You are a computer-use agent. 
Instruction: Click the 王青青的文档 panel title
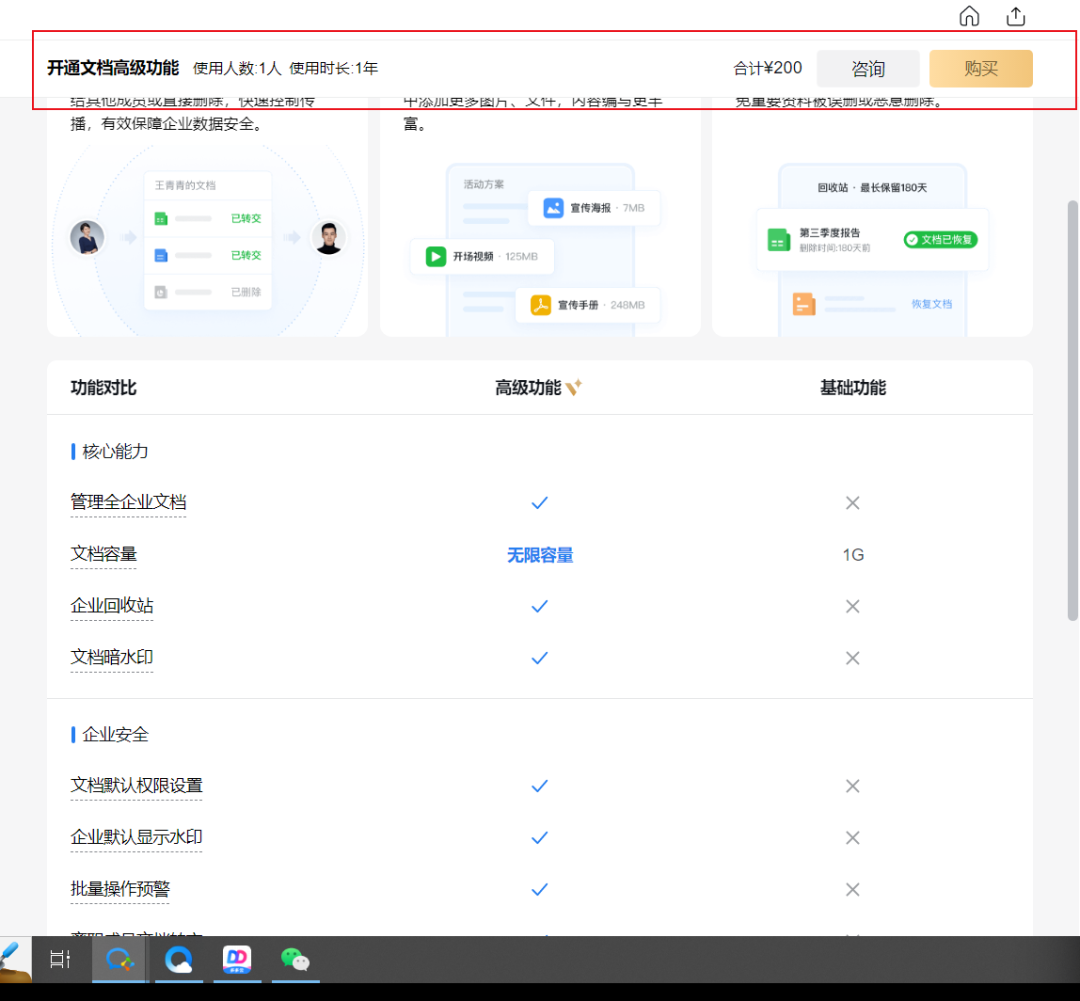pyautogui.click(x=185, y=185)
